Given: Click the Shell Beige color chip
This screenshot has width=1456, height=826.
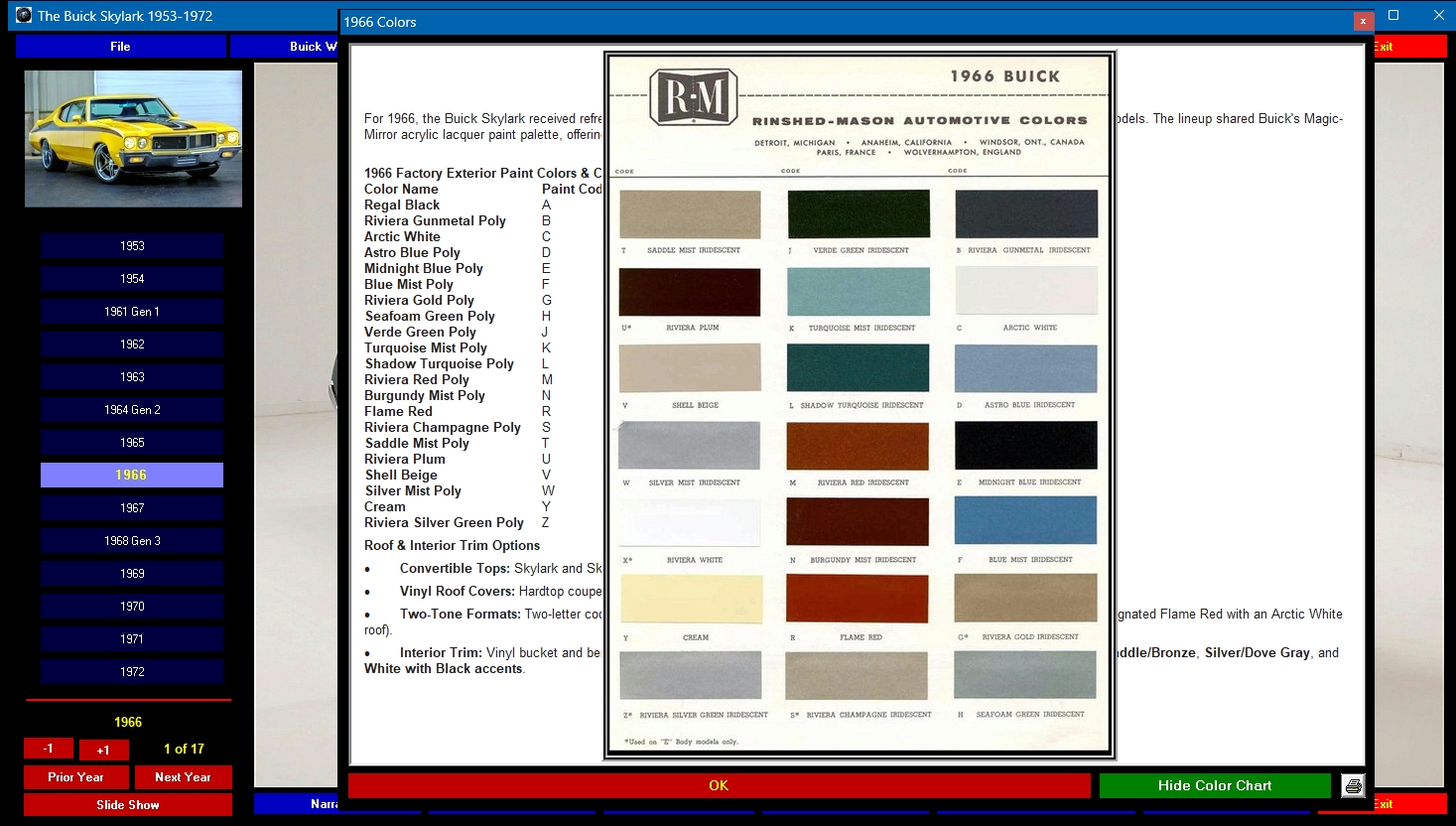Looking at the screenshot, I should point(690,369).
